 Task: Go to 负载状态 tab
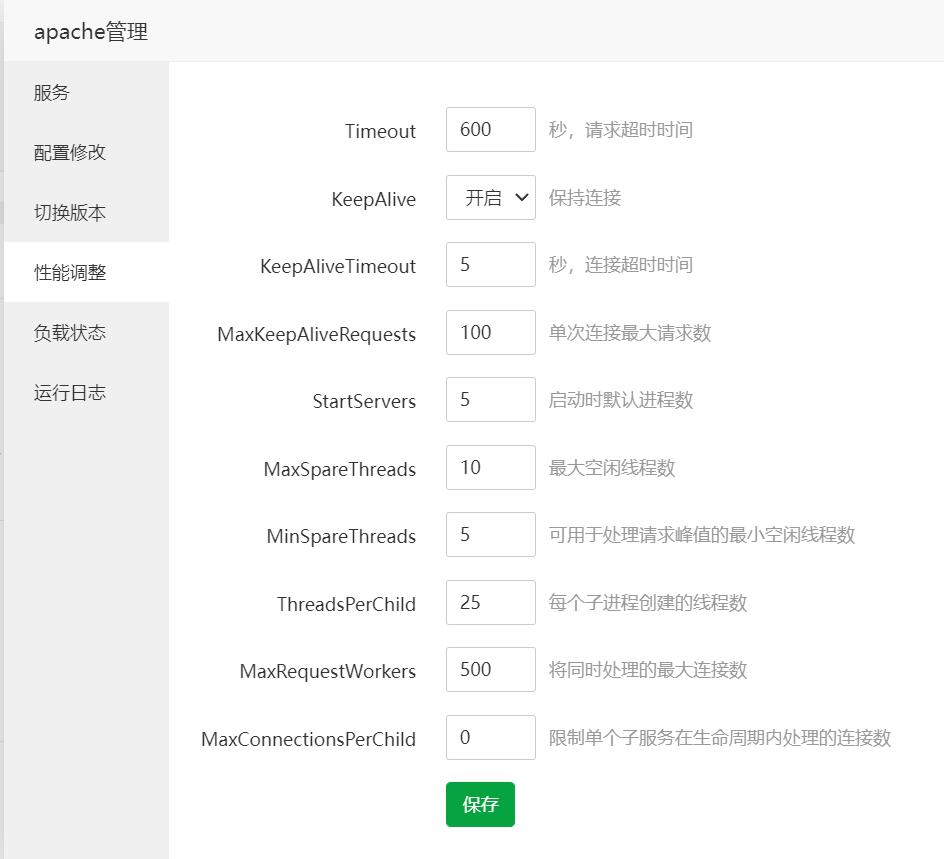coord(86,332)
